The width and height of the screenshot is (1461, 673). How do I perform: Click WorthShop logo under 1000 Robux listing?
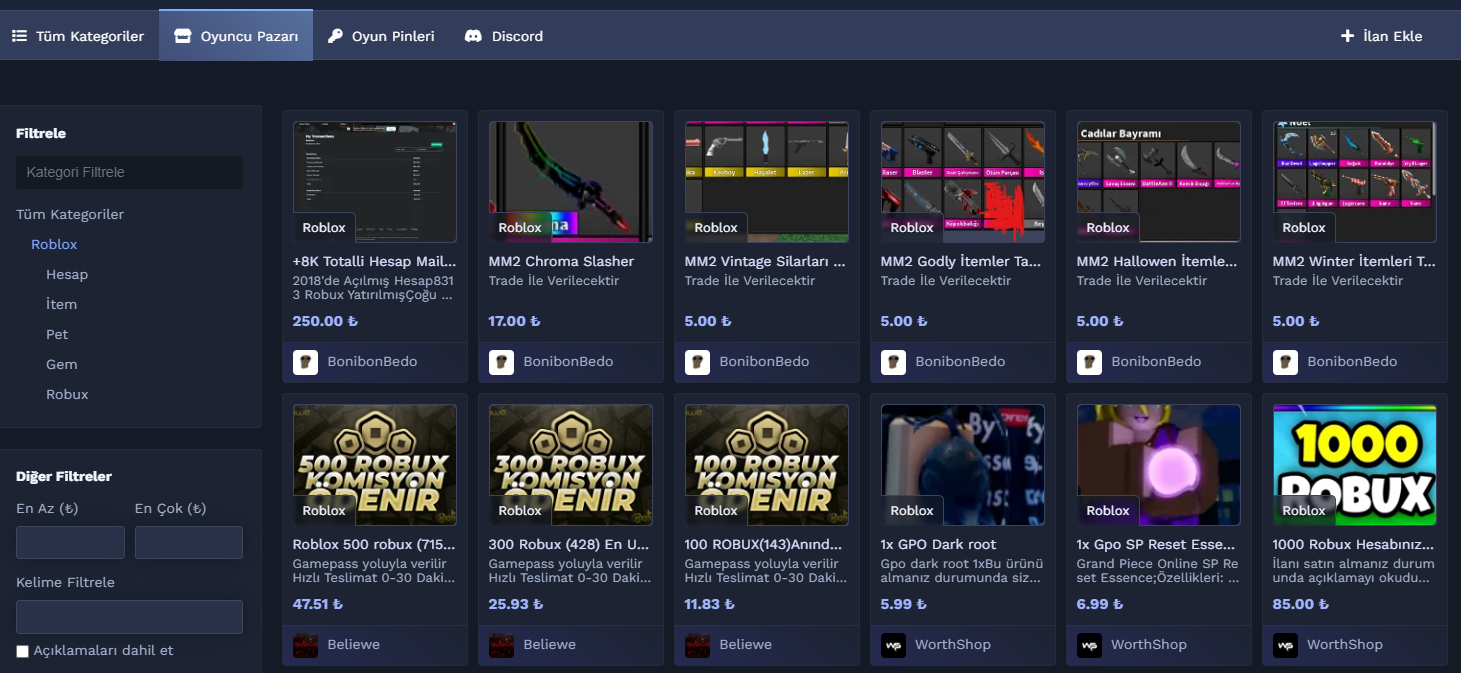pyautogui.click(x=1285, y=645)
